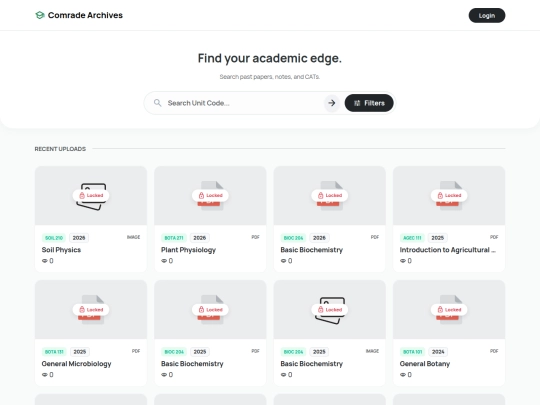Select the SOIL 210 unit code tag
The height and width of the screenshot is (405, 540).
click(54, 238)
